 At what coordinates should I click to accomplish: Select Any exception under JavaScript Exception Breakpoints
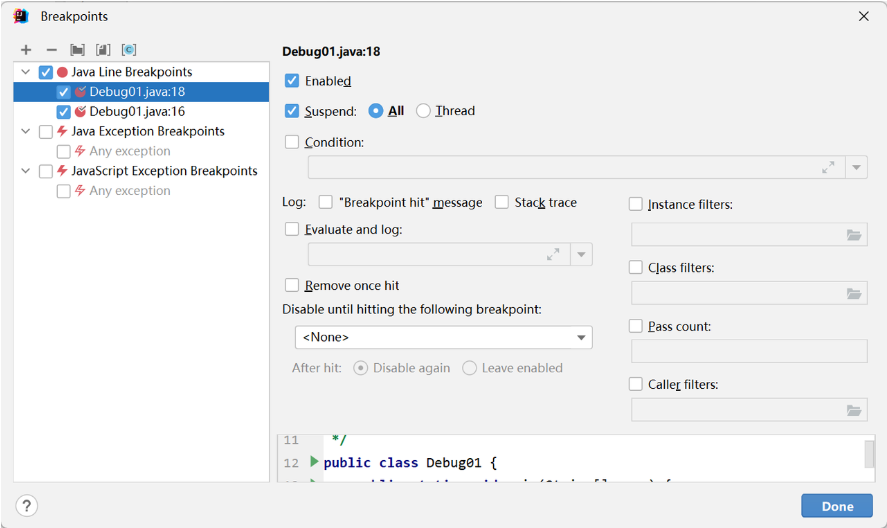pos(141,191)
